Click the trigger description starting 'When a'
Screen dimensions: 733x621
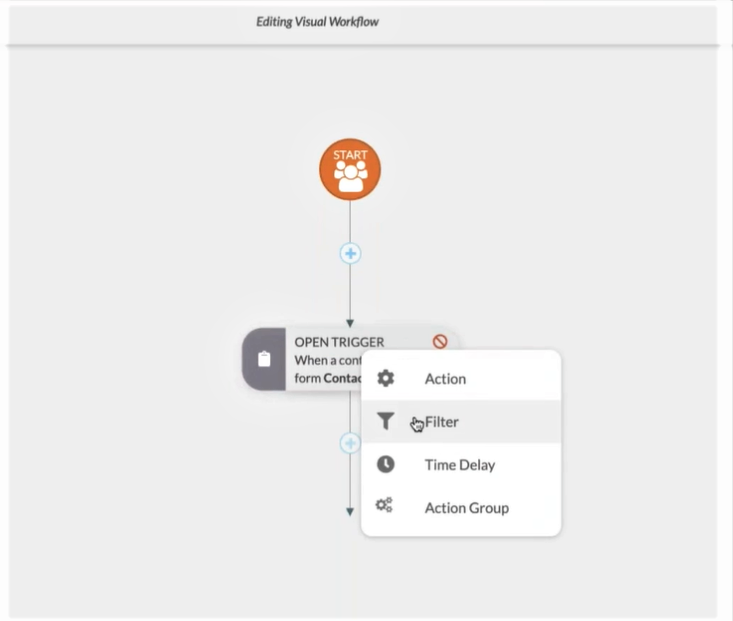(326, 360)
